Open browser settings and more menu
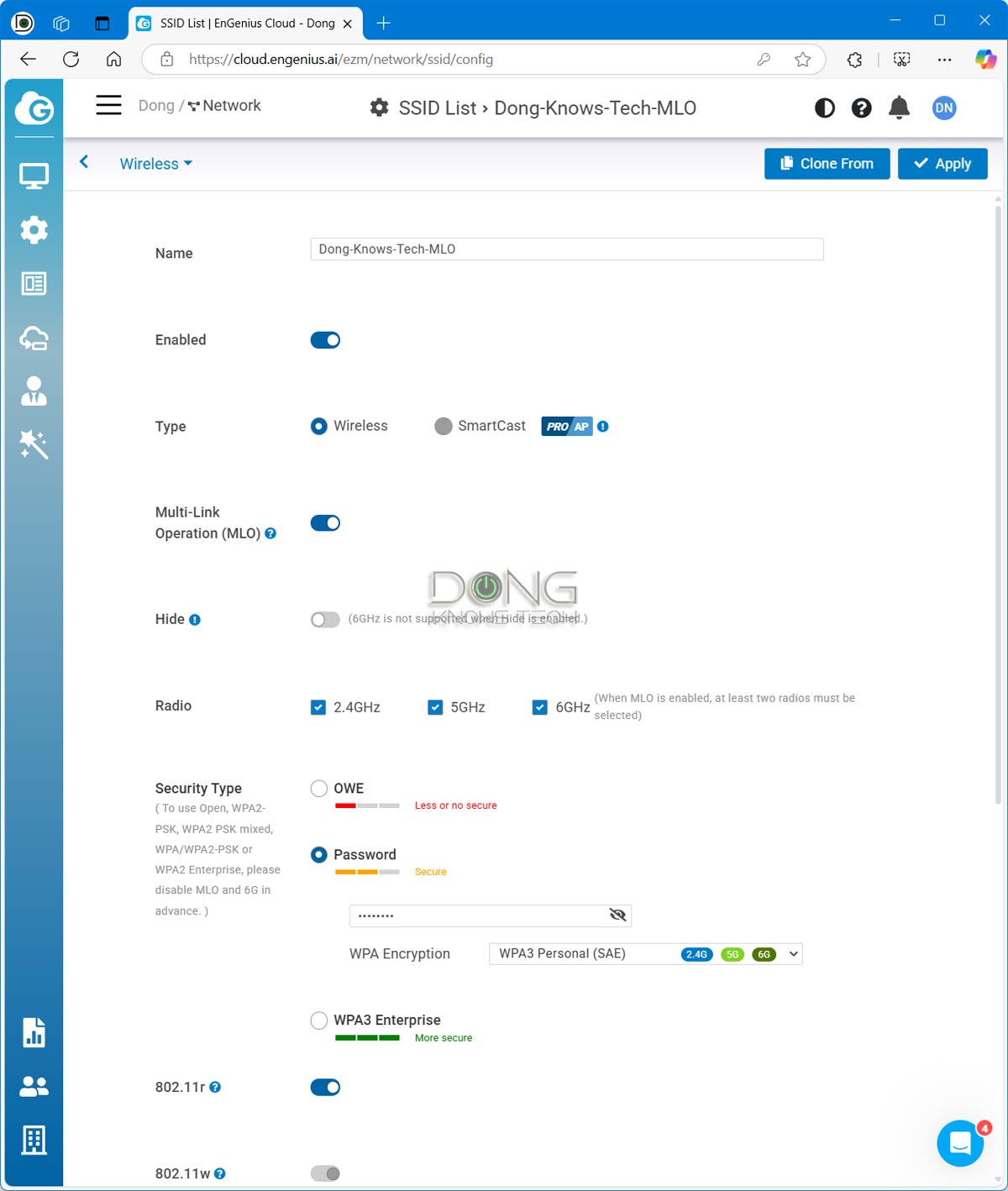Viewport: 1008px width, 1191px height. tap(945, 60)
